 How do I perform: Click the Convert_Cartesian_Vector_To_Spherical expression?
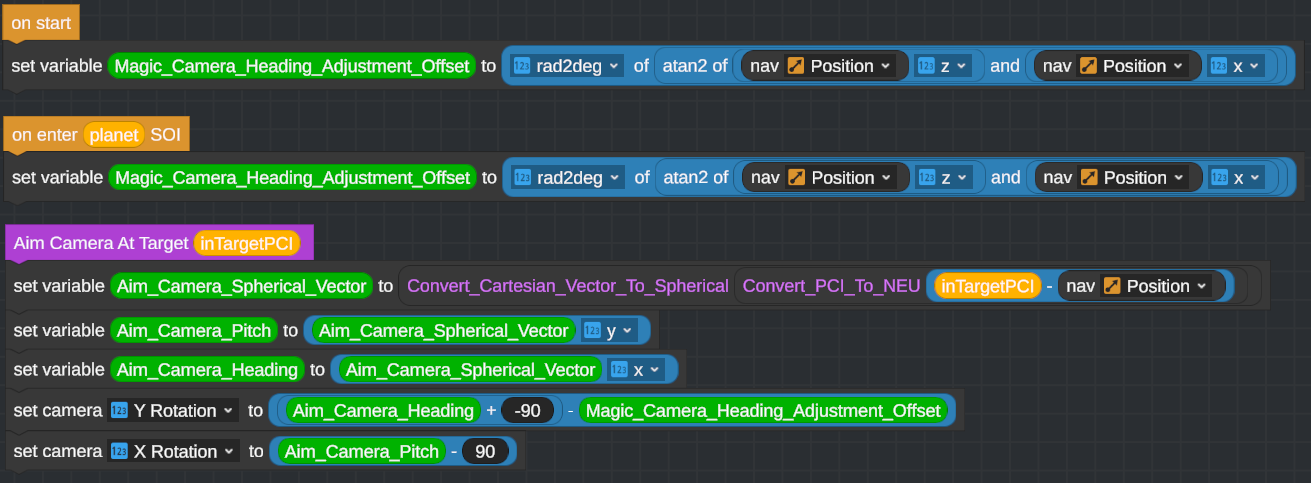pos(567,286)
